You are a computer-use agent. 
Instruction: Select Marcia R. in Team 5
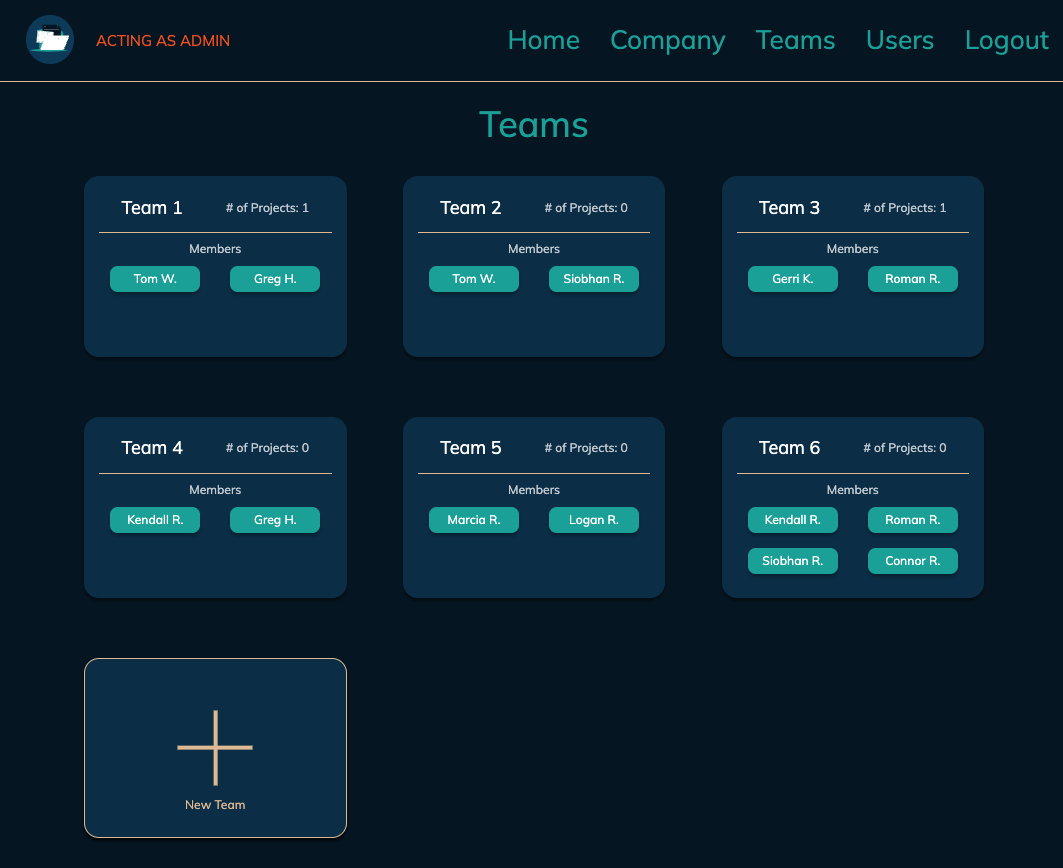coord(474,520)
